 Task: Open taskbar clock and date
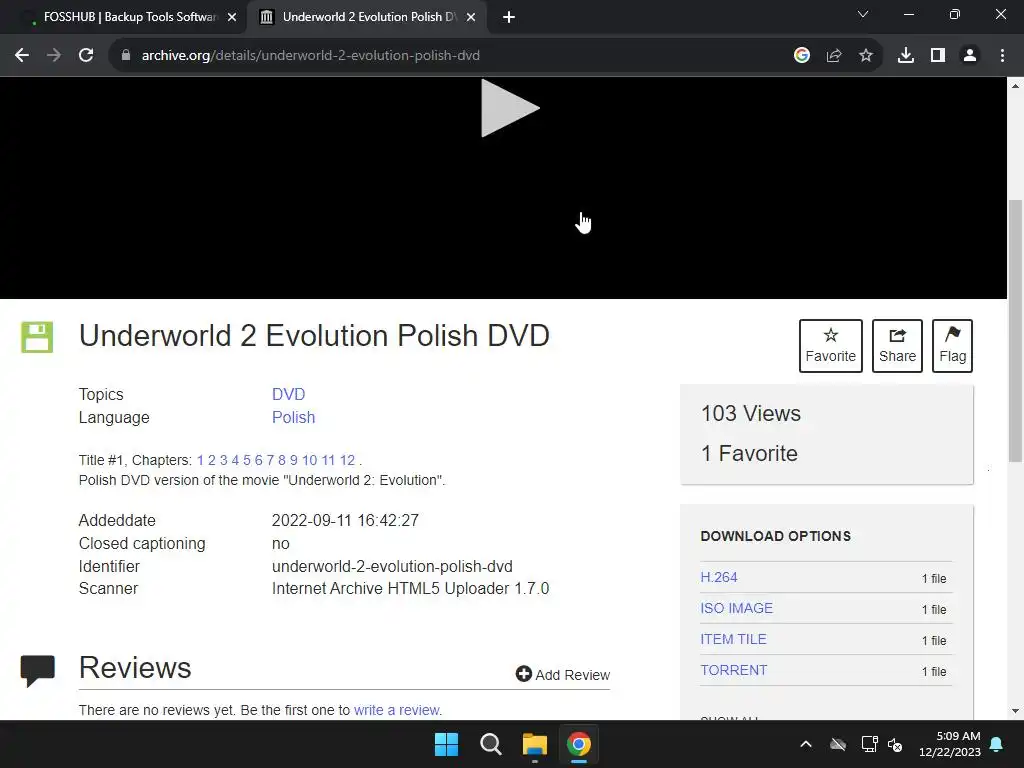pos(950,744)
